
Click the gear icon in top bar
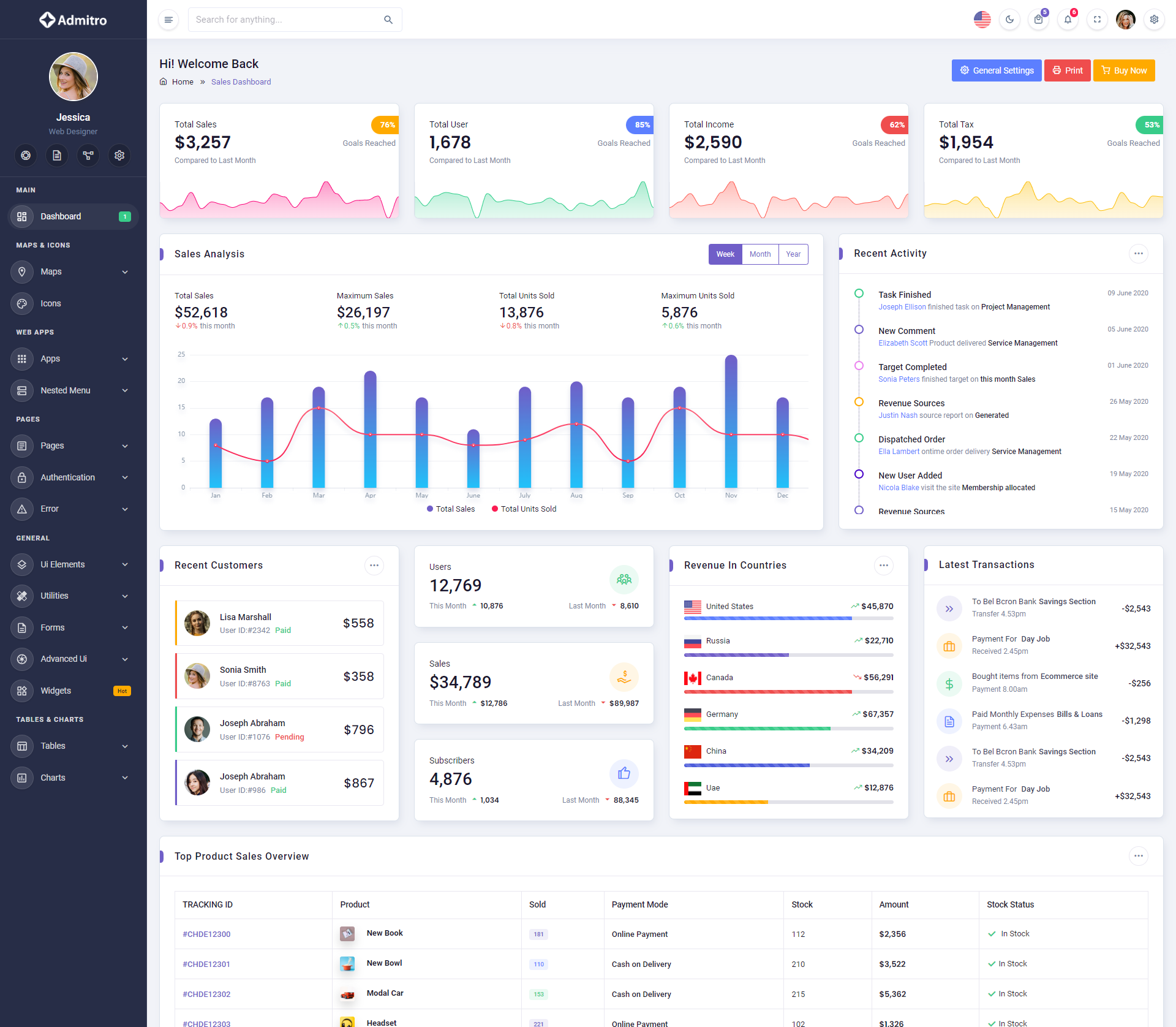(1154, 20)
